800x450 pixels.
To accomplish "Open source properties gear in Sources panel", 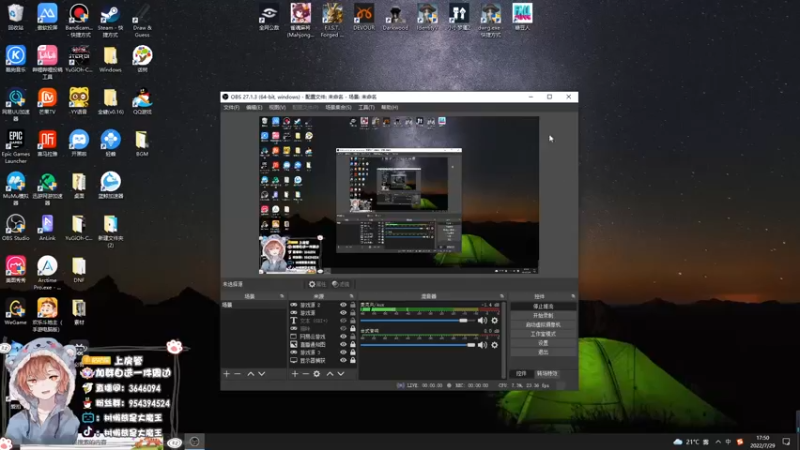I will 317,374.
